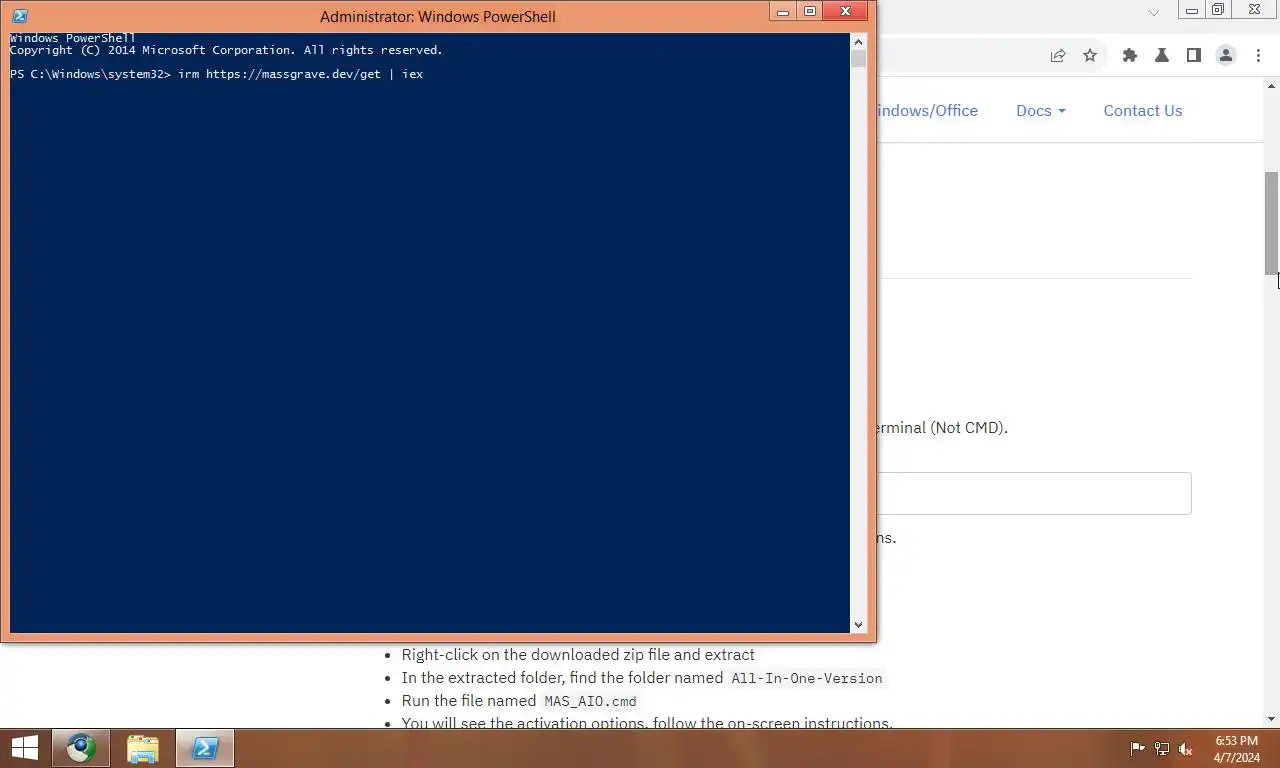This screenshot has height=768, width=1280.
Task: Click the browser page scroll down arrow
Action: [x=1272, y=719]
